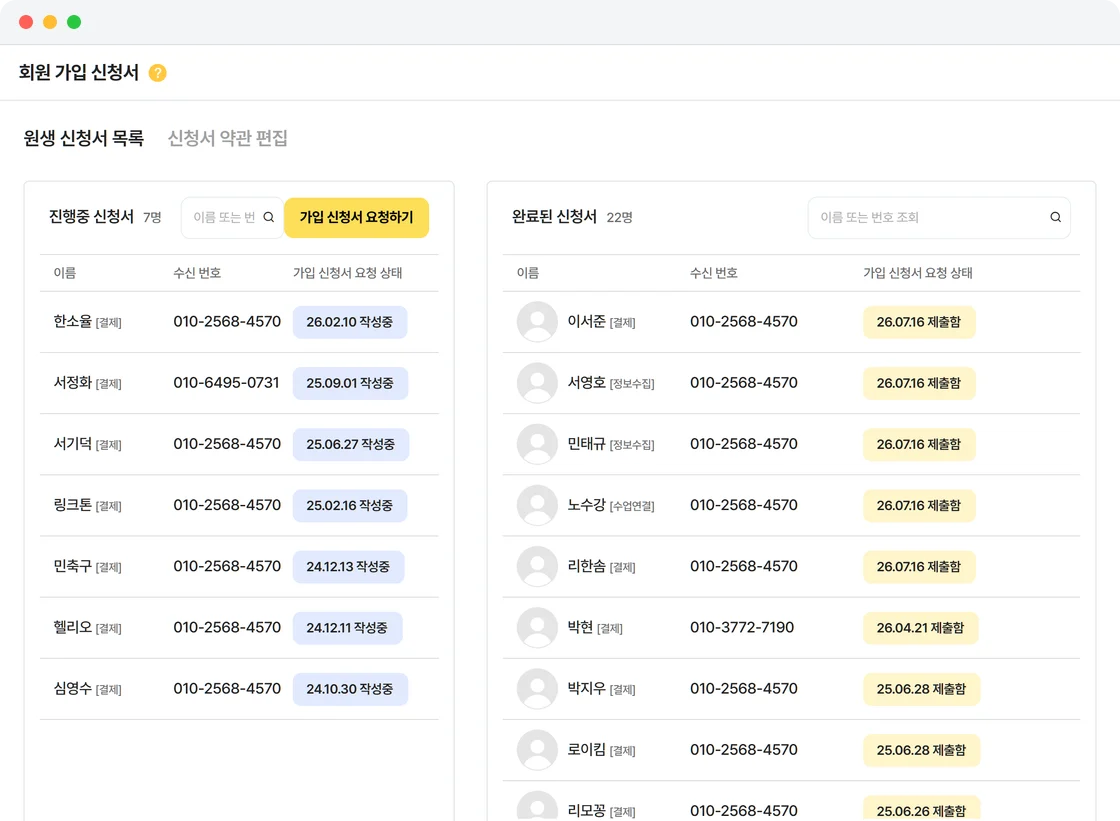Click avatar icon of 박현

[x=537, y=627]
